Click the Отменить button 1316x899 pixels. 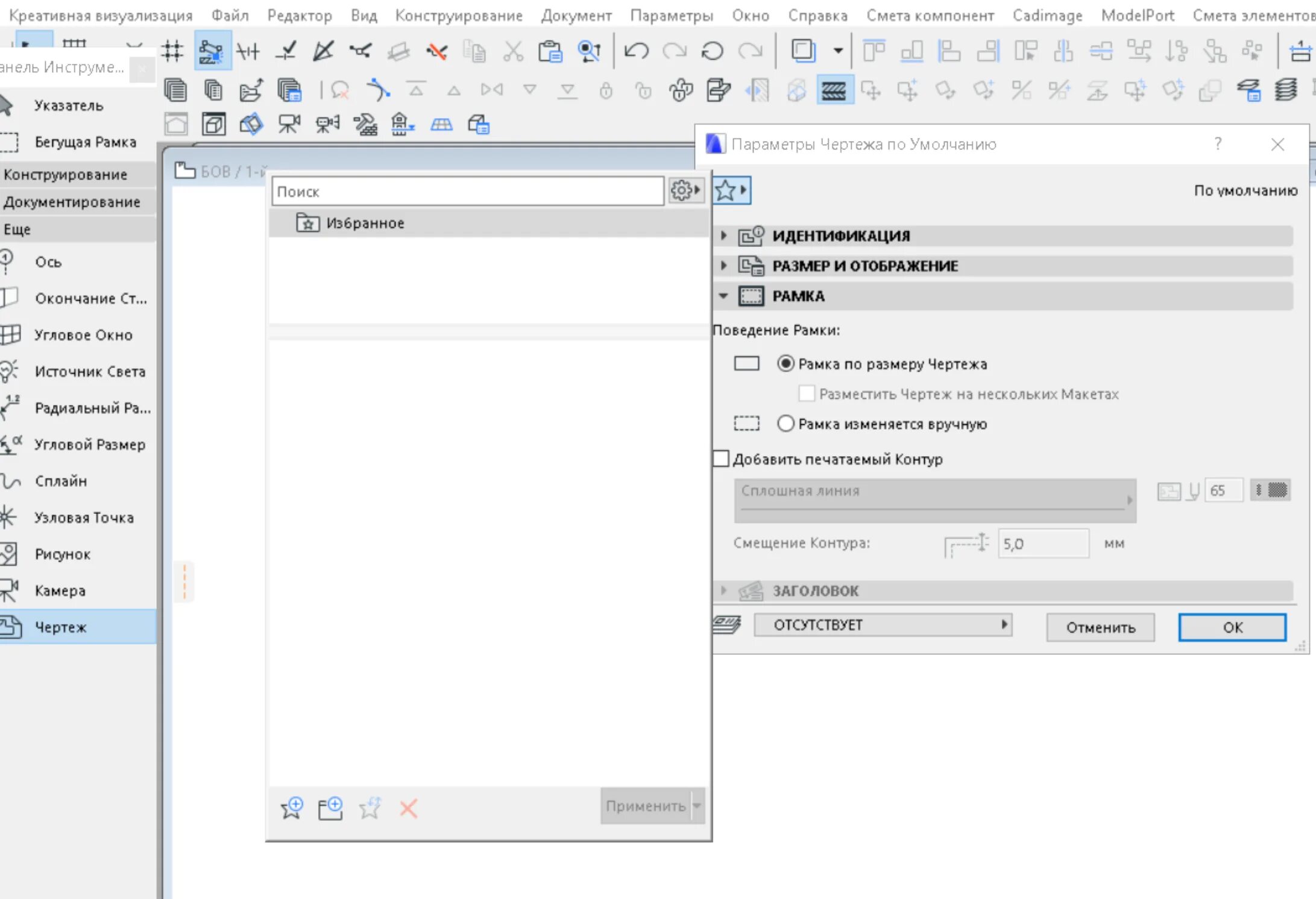point(1100,627)
